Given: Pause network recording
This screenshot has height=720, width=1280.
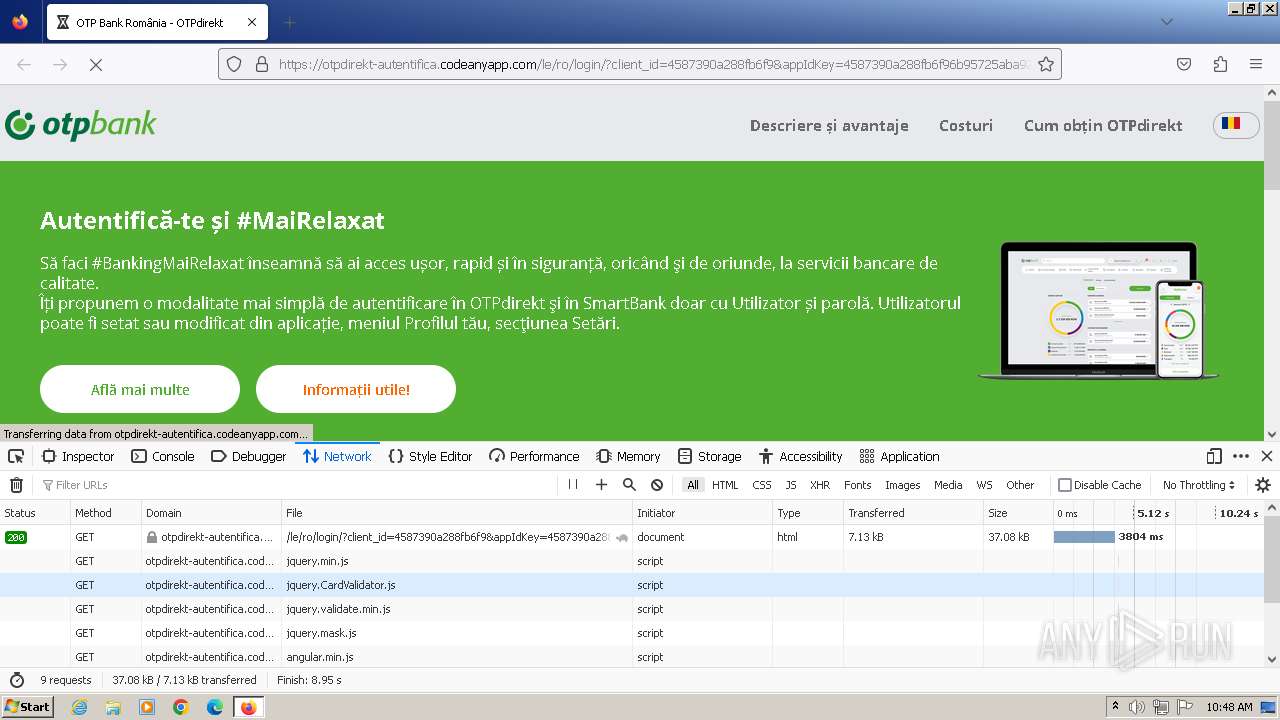Looking at the screenshot, I should click(573, 485).
